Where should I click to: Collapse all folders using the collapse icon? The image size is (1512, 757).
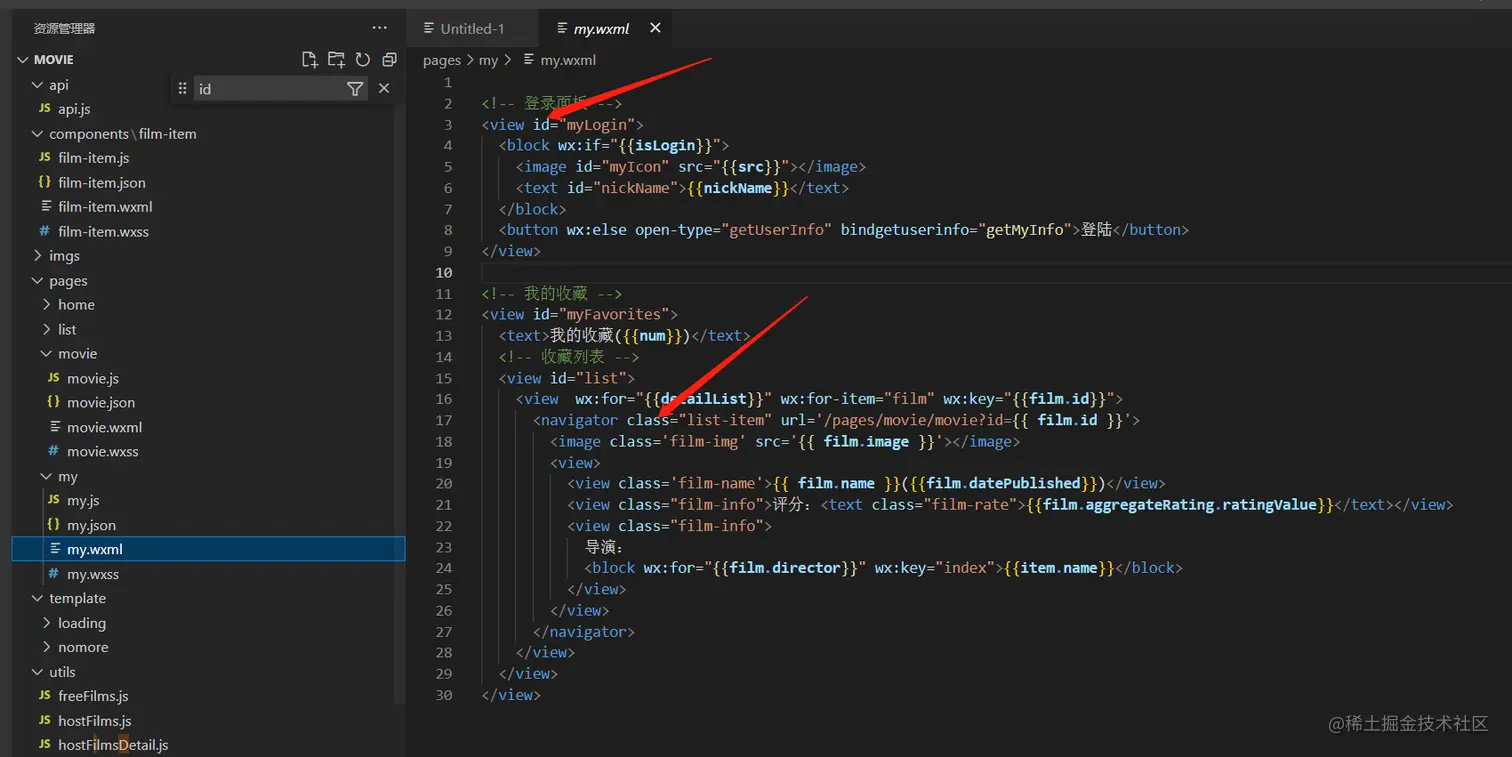(389, 59)
